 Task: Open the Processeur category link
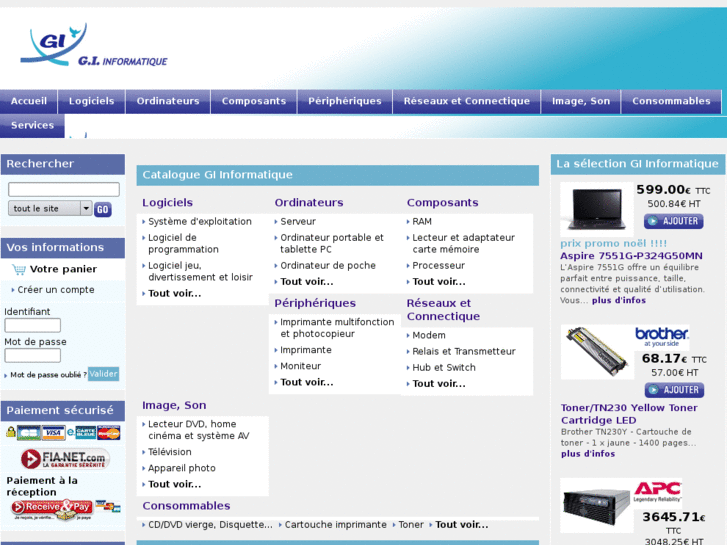[x=439, y=266]
